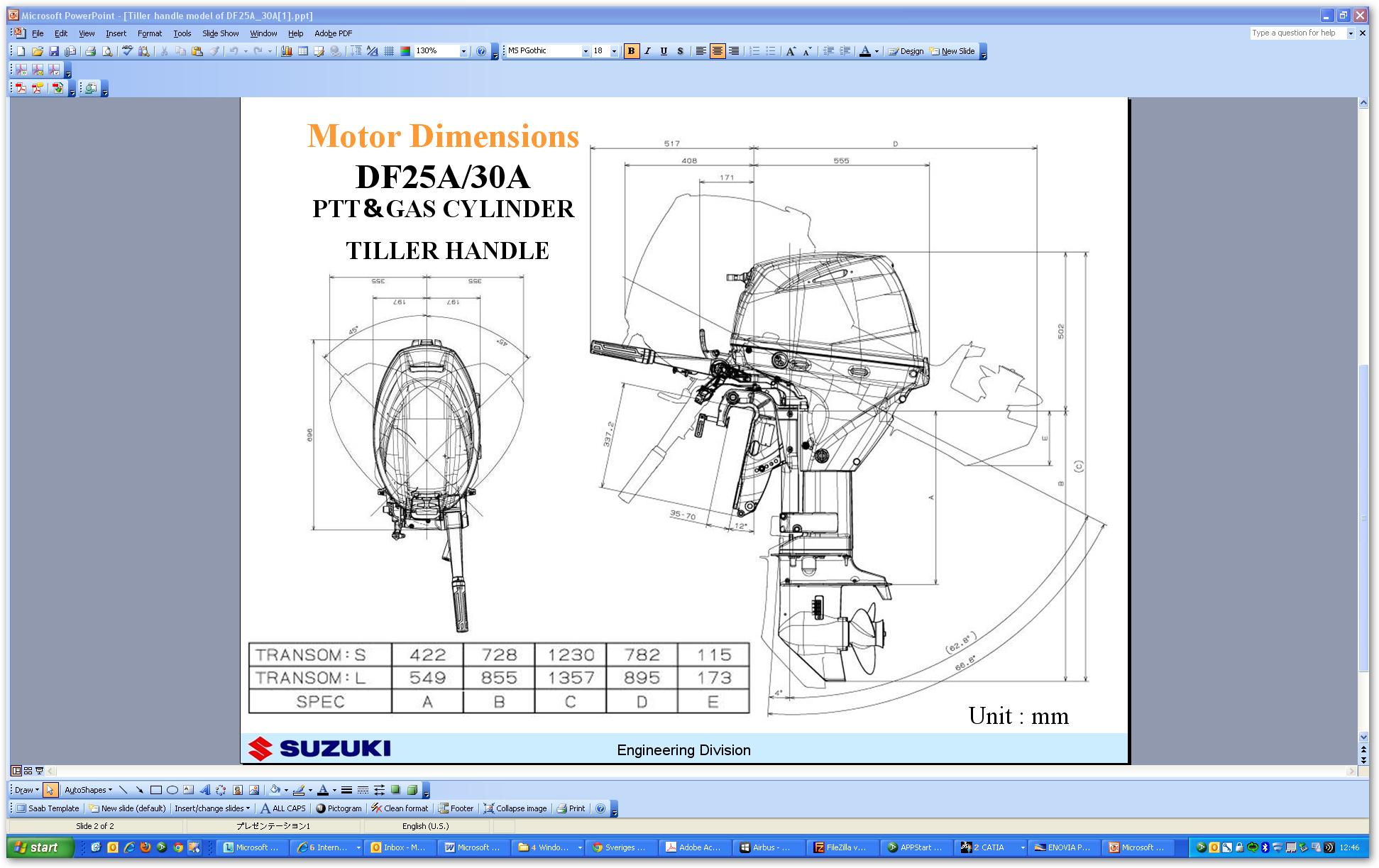The image size is (1379, 868).
Task: Click the Font Color swatch button
Action: [864, 51]
